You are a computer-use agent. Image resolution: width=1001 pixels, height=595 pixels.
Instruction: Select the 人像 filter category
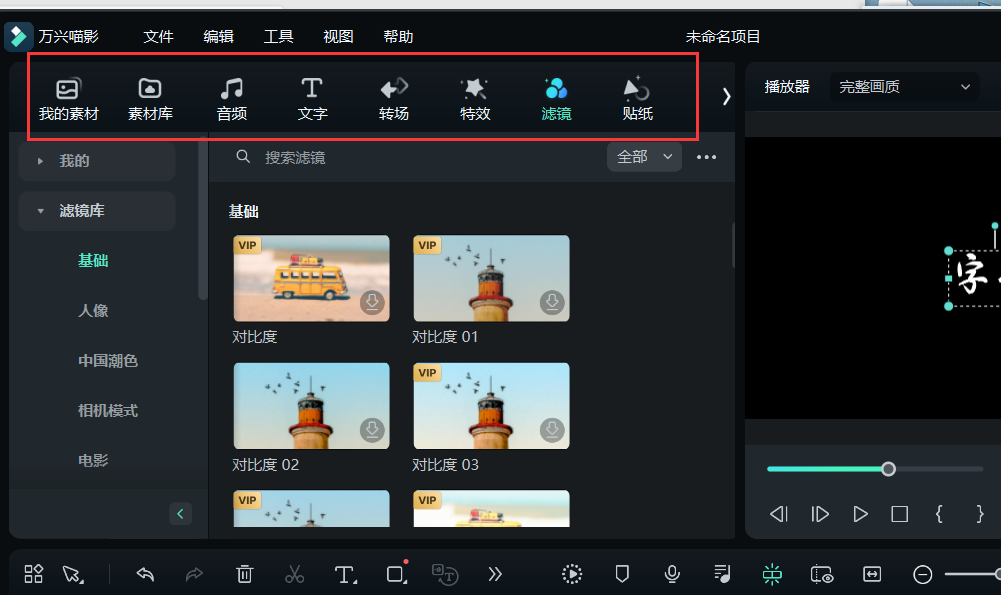[x=93, y=310]
